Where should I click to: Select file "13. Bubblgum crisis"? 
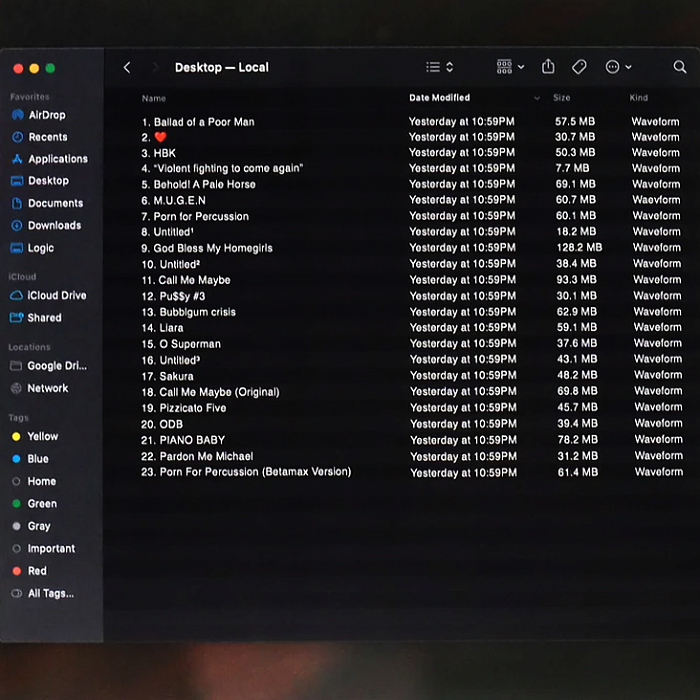(188, 312)
